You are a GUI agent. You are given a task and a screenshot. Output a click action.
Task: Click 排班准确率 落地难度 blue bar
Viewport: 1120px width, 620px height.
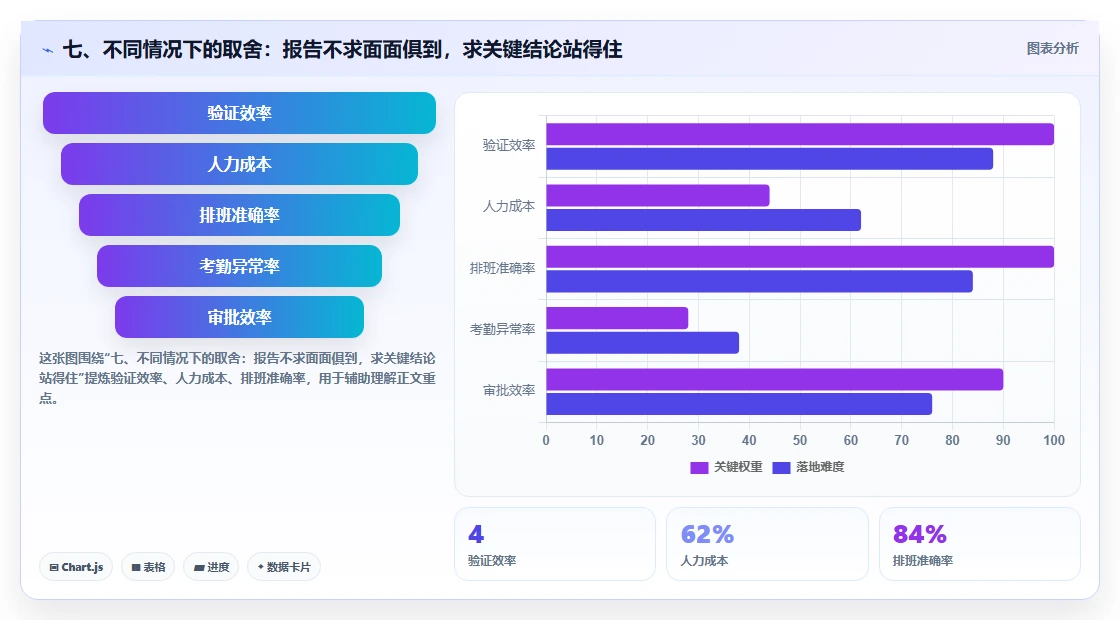[759, 281]
